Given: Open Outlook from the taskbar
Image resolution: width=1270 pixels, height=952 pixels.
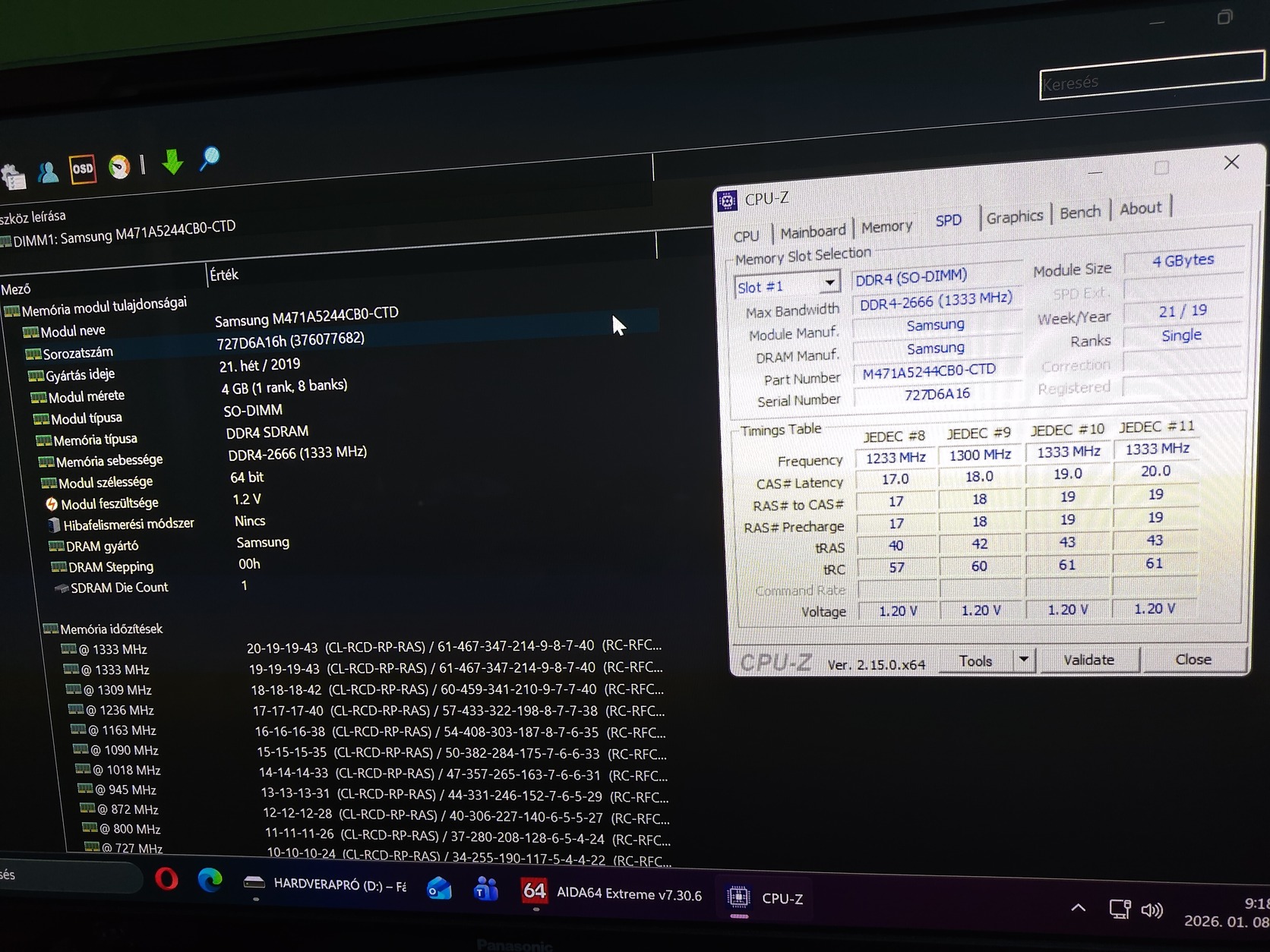Looking at the screenshot, I should pos(439,887).
